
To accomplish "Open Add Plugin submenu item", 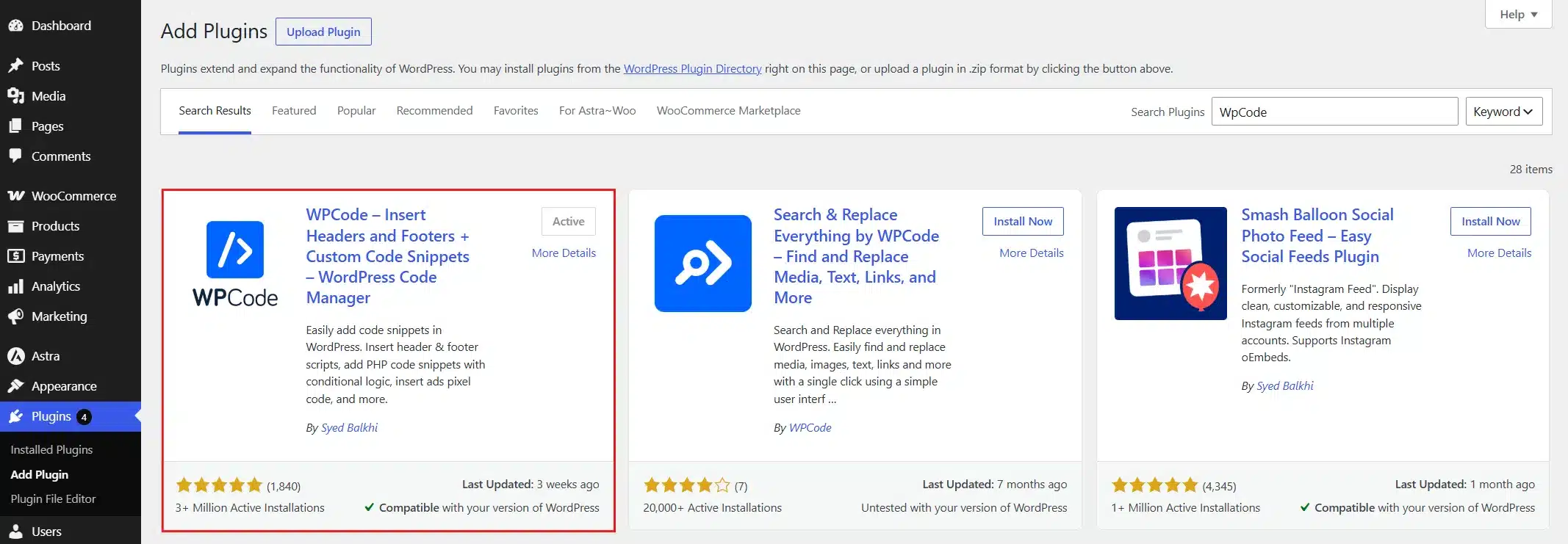I will (x=39, y=474).
